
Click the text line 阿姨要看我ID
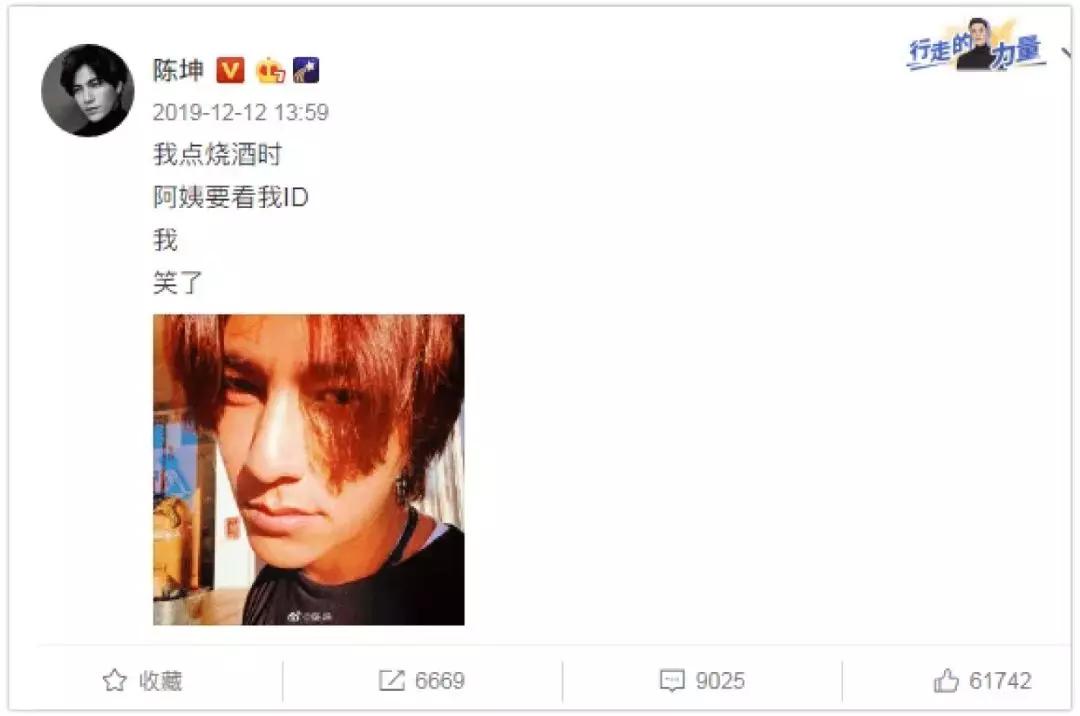pos(231,198)
